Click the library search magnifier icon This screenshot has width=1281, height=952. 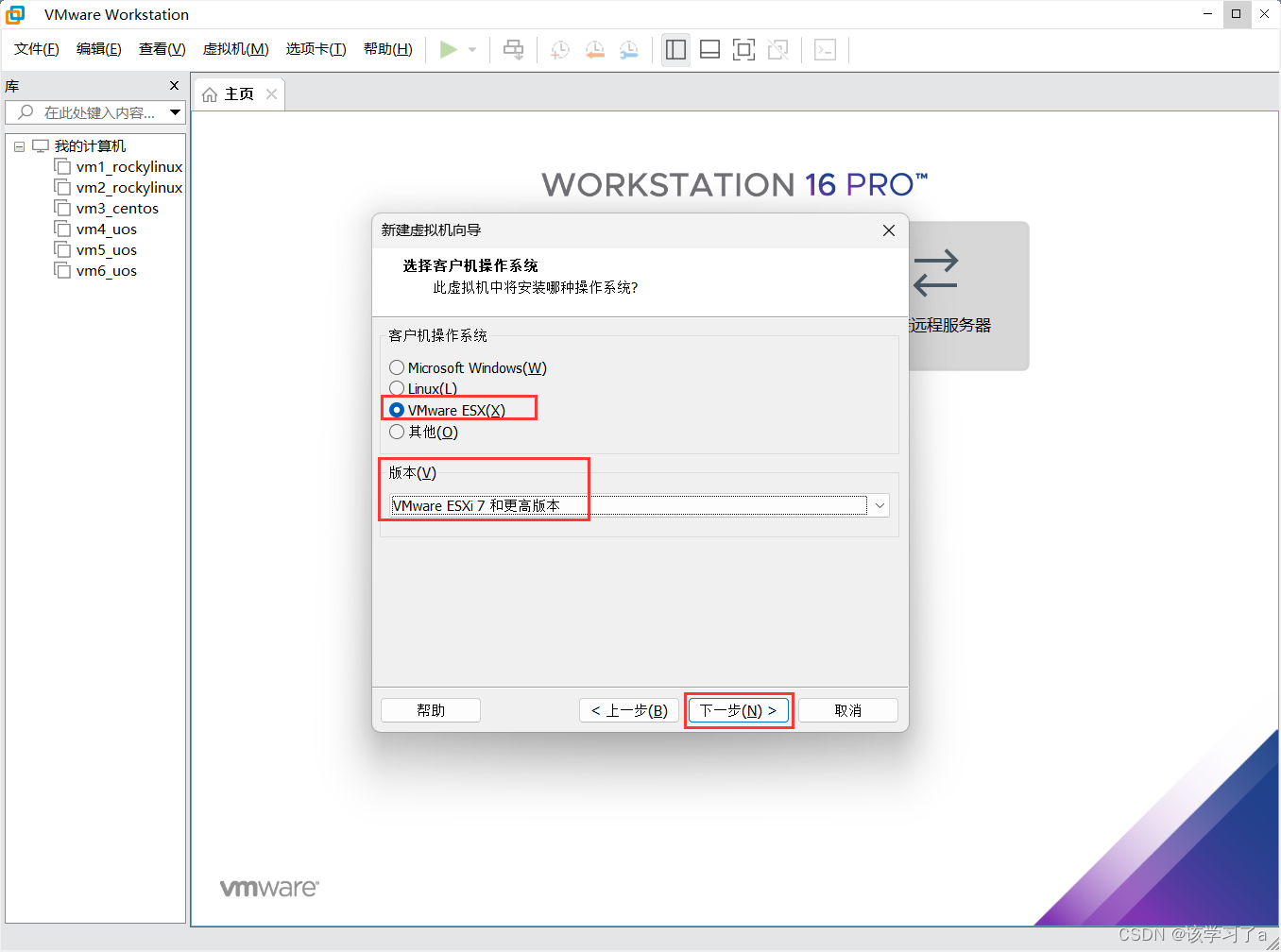(x=26, y=112)
